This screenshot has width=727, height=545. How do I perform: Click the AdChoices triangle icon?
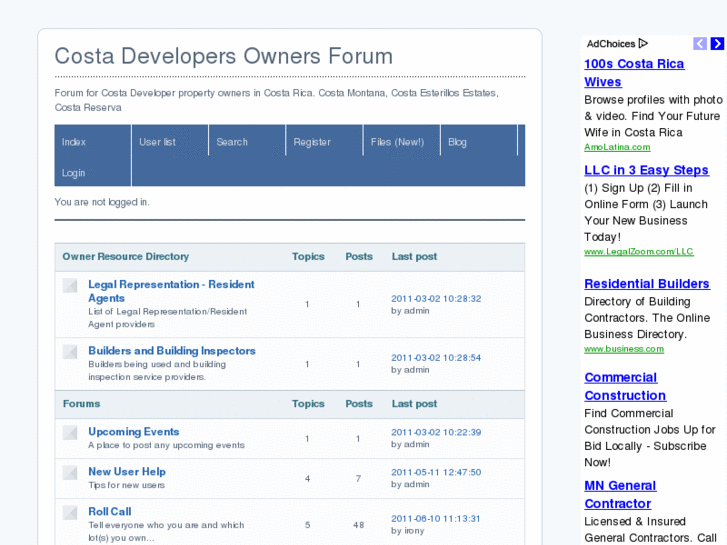point(643,44)
